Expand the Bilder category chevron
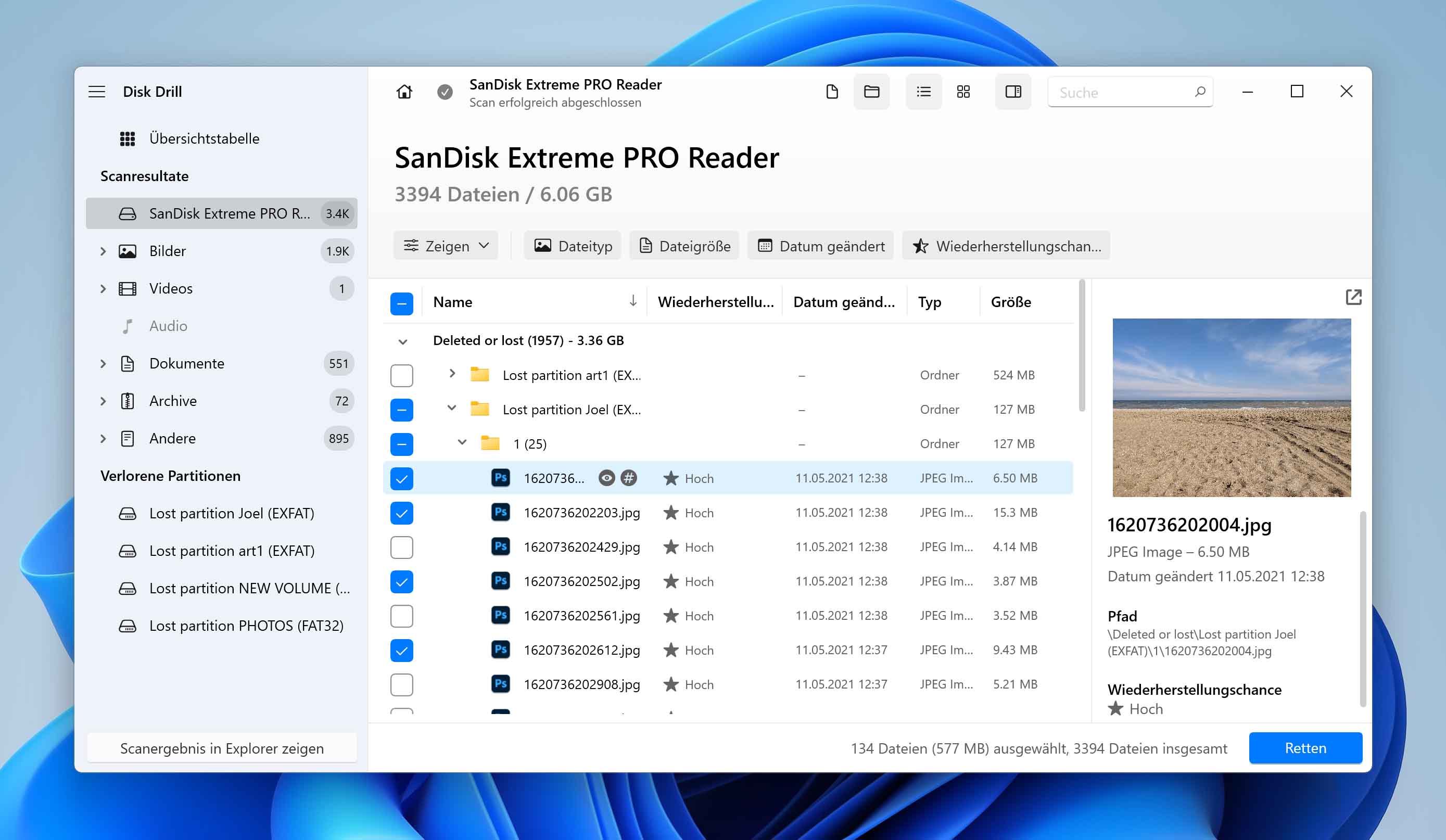The width and height of the screenshot is (1446, 840). coord(103,251)
